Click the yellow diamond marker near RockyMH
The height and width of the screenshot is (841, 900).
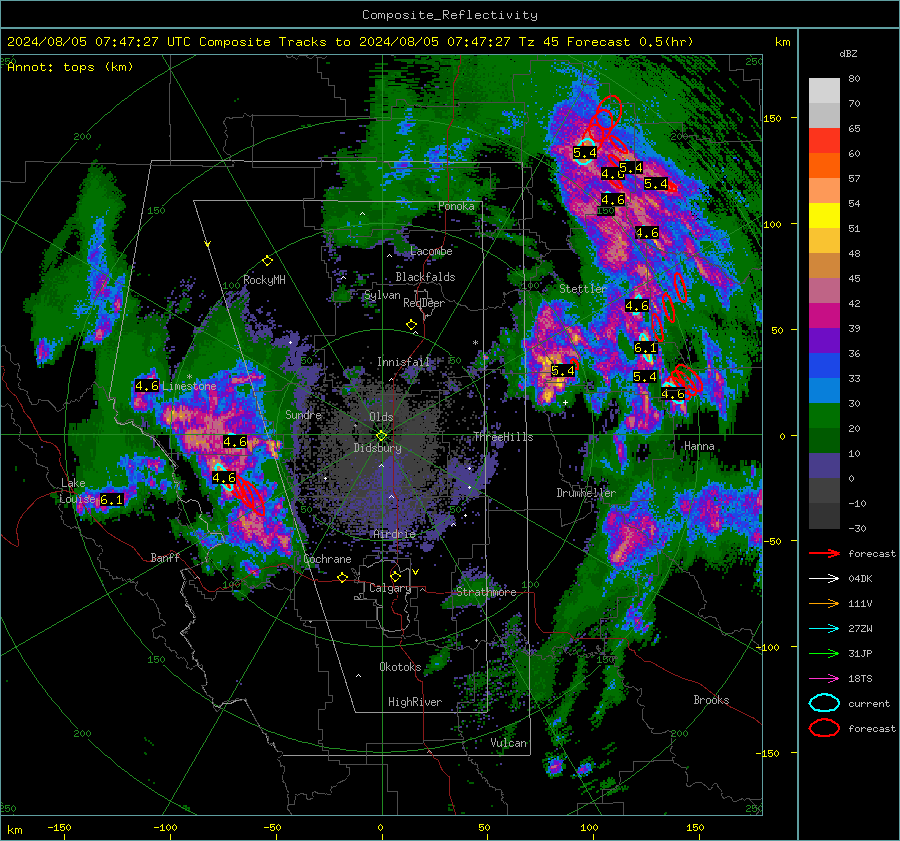[x=267, y=261]
